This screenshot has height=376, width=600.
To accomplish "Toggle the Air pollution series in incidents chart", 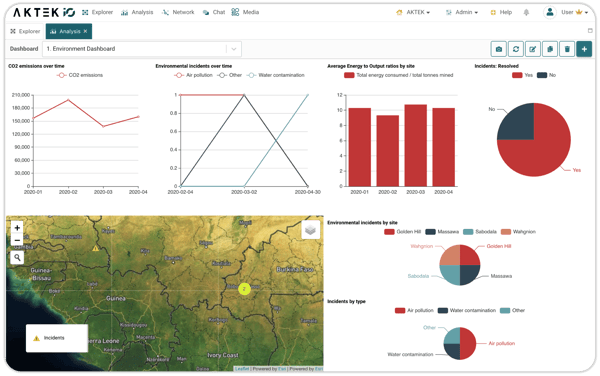I will (x=193, y=75).
